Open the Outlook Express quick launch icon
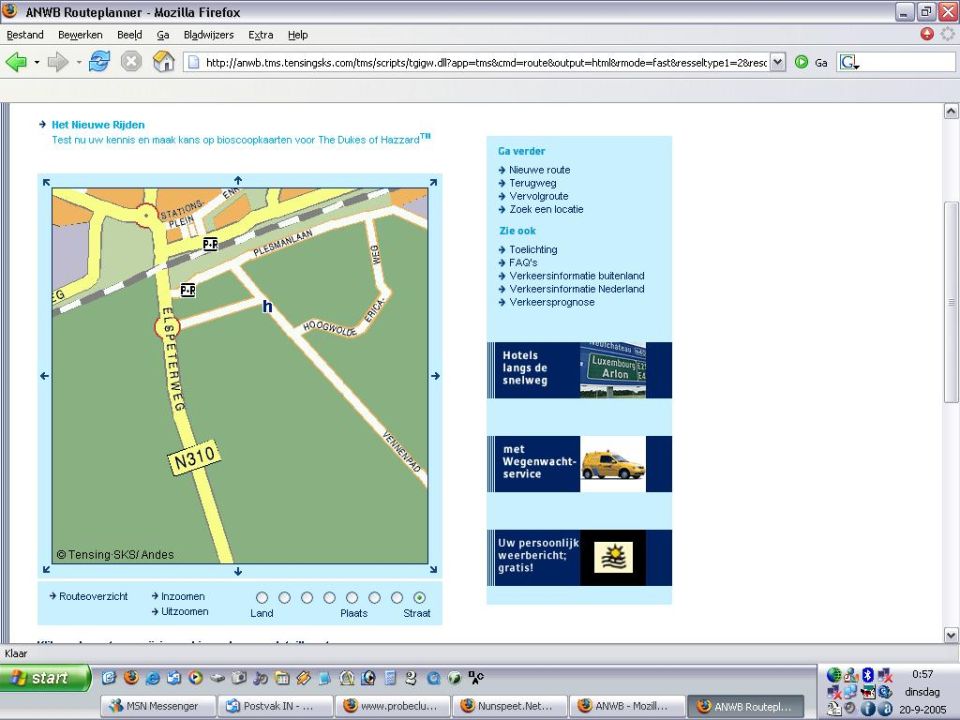960x720 pixels. tap(174, 677)
